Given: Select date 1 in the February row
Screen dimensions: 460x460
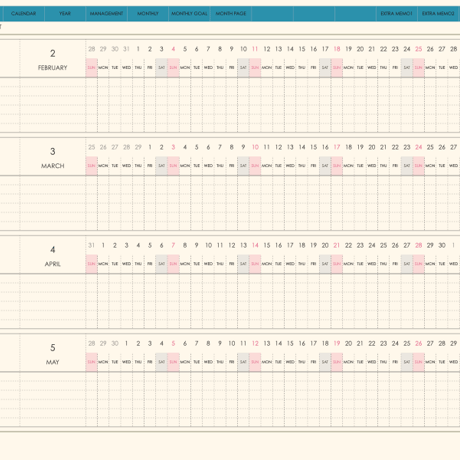Looking at the screenshot, I should tap(138, 49).
